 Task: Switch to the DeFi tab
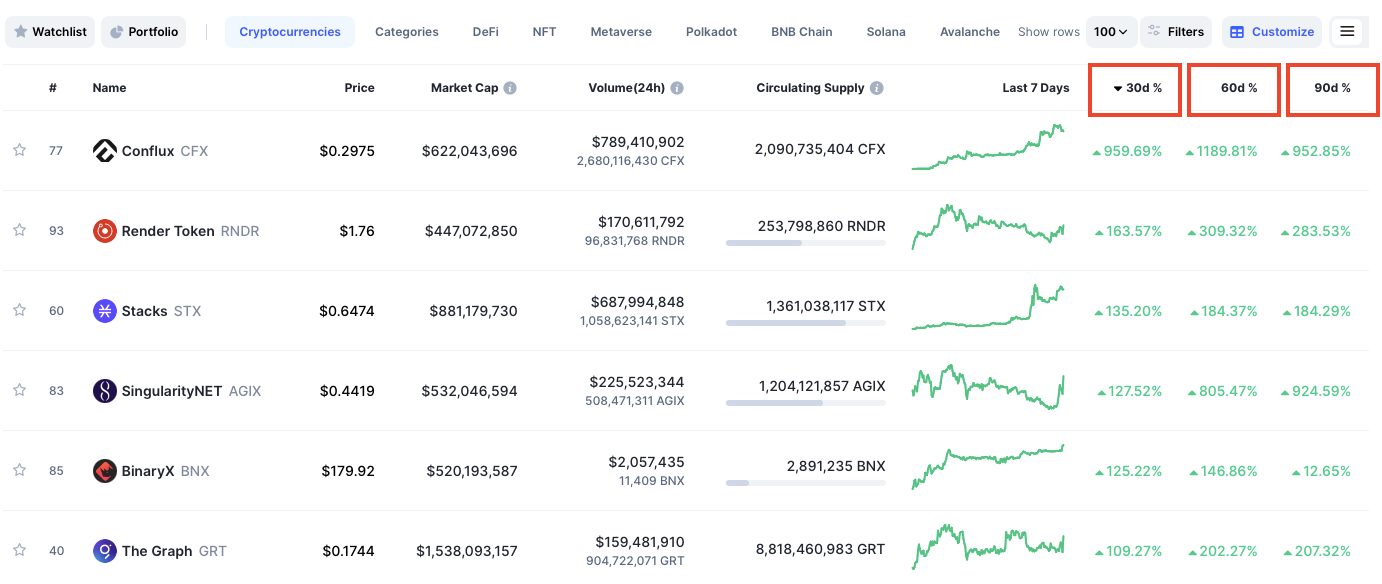click(485, 32)
